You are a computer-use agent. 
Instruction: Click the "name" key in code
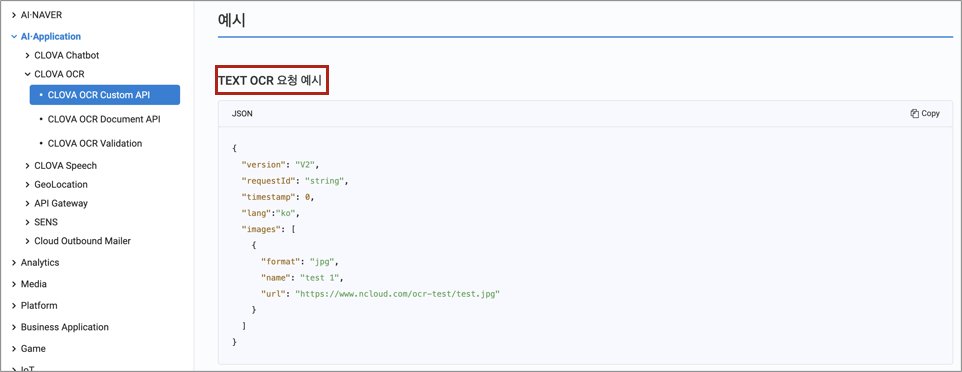pyautogui.click(x=275, y=277)
